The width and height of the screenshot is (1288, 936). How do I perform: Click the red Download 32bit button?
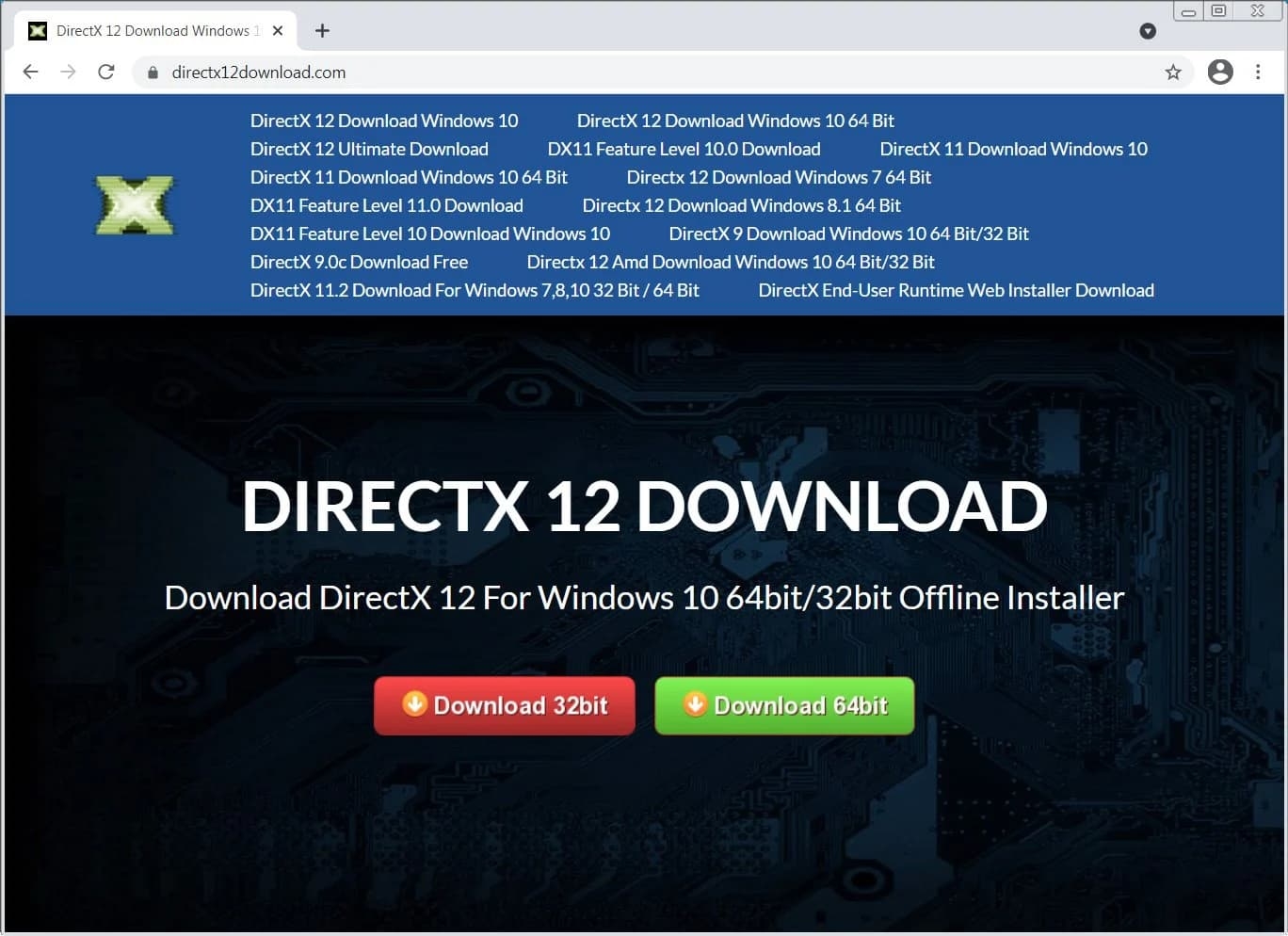[x=505, y=705]
